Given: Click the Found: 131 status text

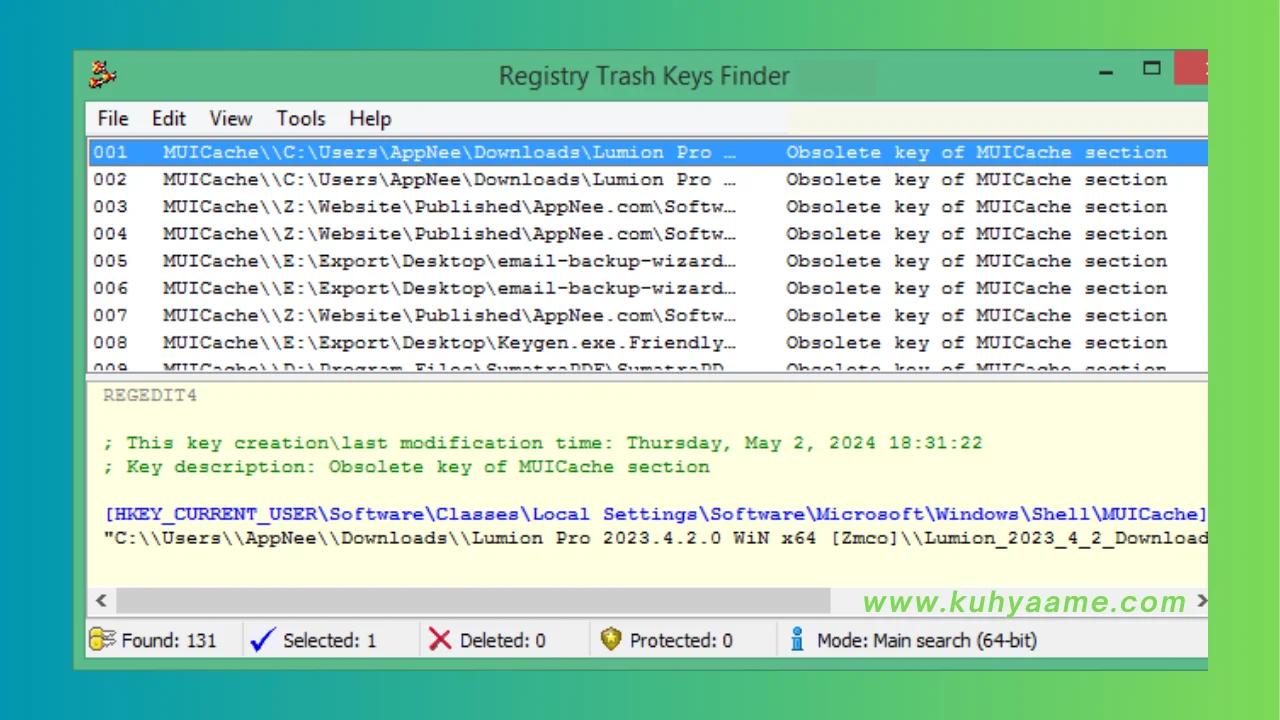Looking at the screenshot, I should coord(169,640).
